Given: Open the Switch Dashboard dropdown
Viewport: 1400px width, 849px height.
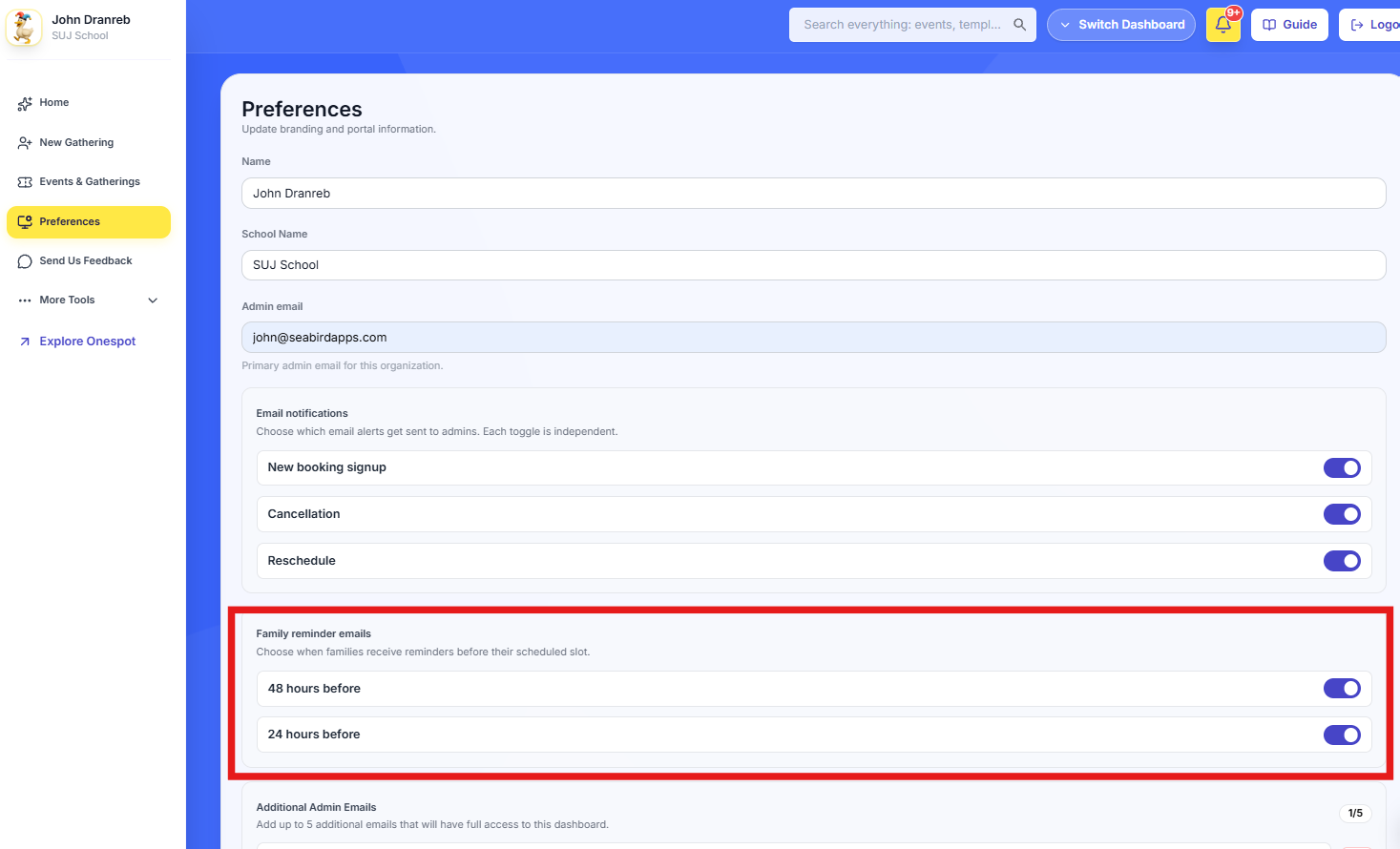Looking at the screenshot, I should pyautogui.click(x=1121, y=25).
